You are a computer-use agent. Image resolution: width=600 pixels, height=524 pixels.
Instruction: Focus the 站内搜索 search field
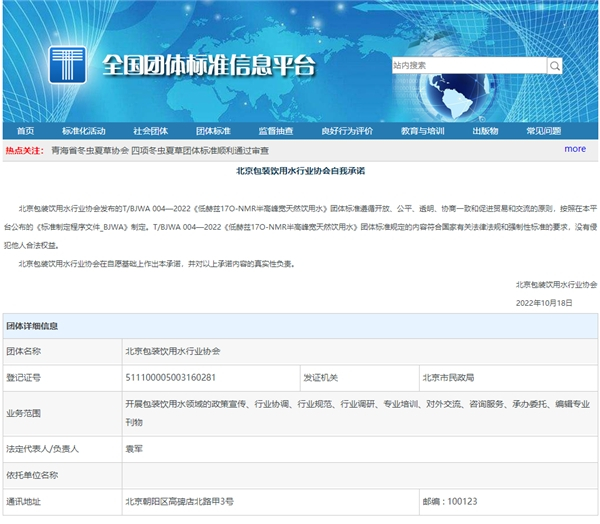point(469,65)
